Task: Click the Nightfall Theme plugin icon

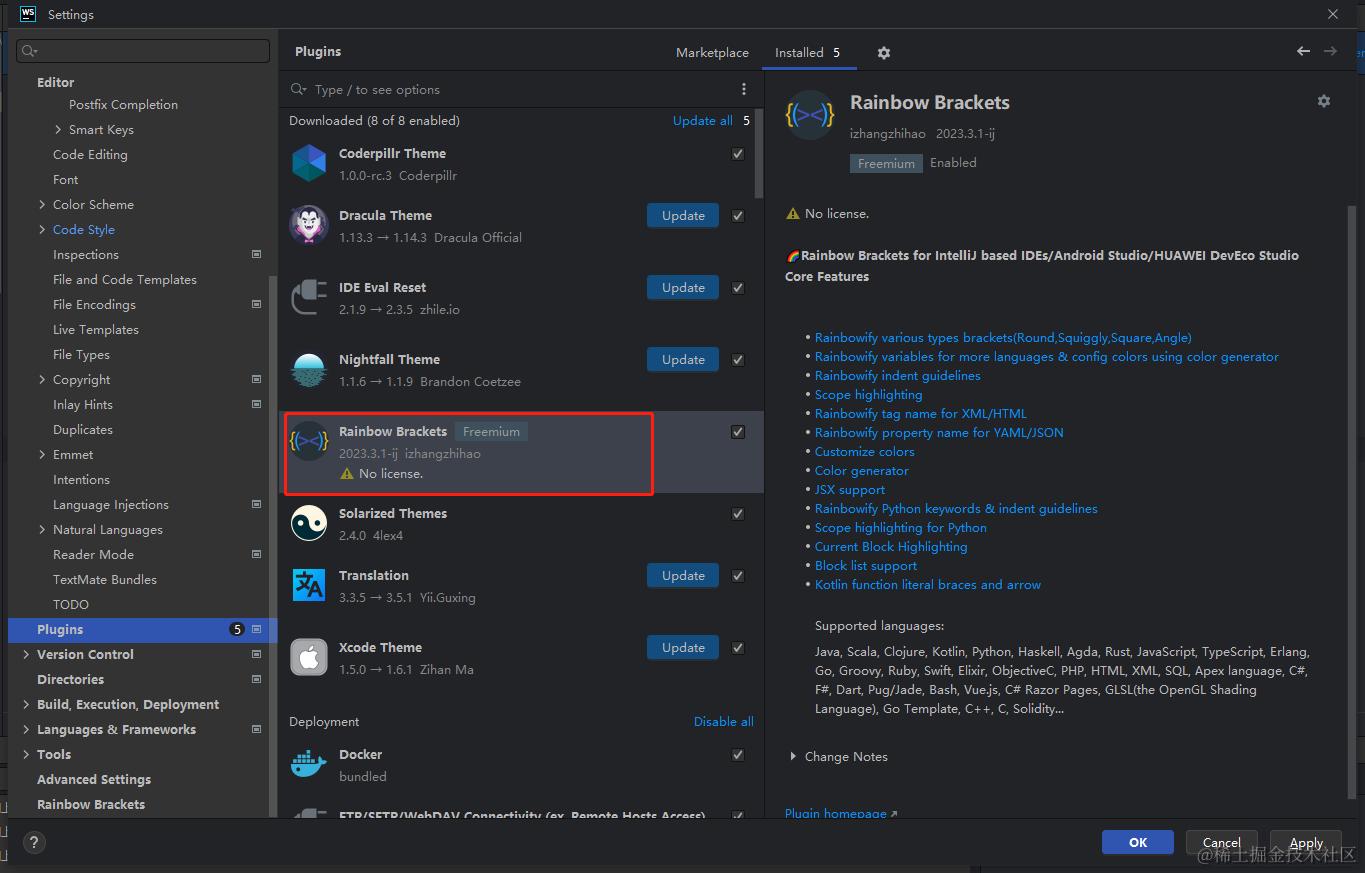Action: point(309,369)
